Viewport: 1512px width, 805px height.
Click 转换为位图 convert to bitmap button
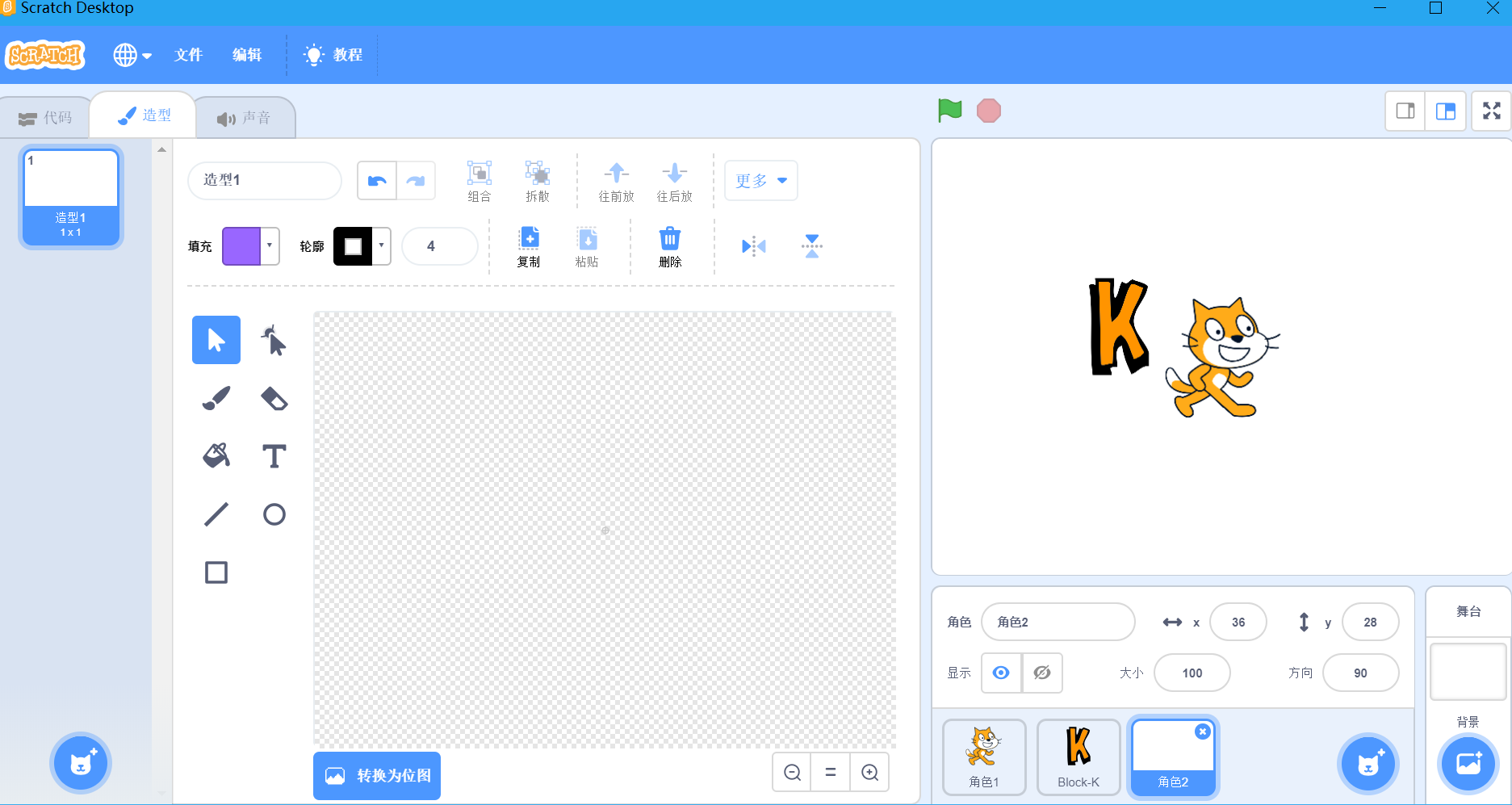click(x=377, y=776)
